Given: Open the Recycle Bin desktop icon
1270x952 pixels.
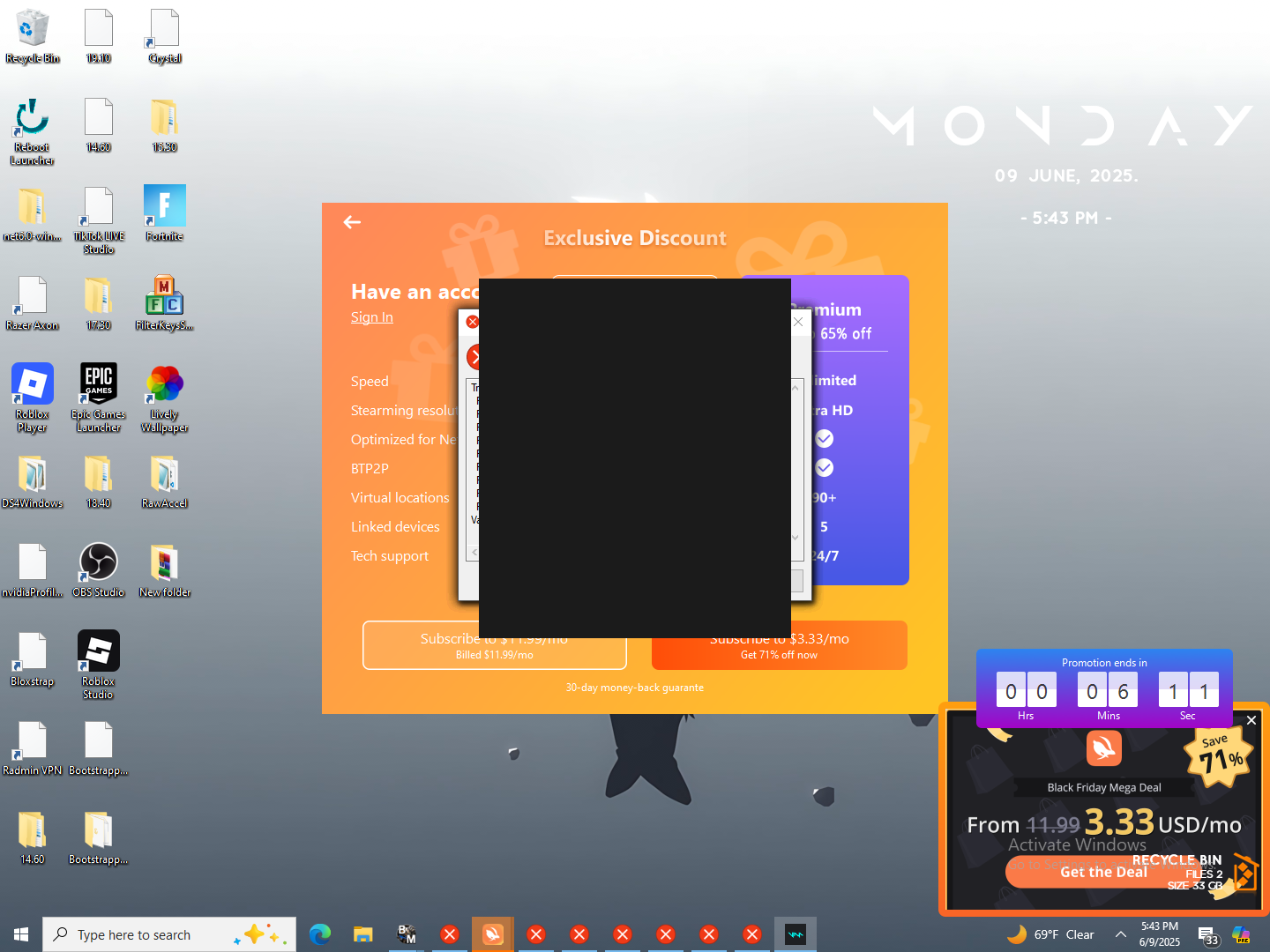Looking at the screenshot, I should (x=33, y=37).
